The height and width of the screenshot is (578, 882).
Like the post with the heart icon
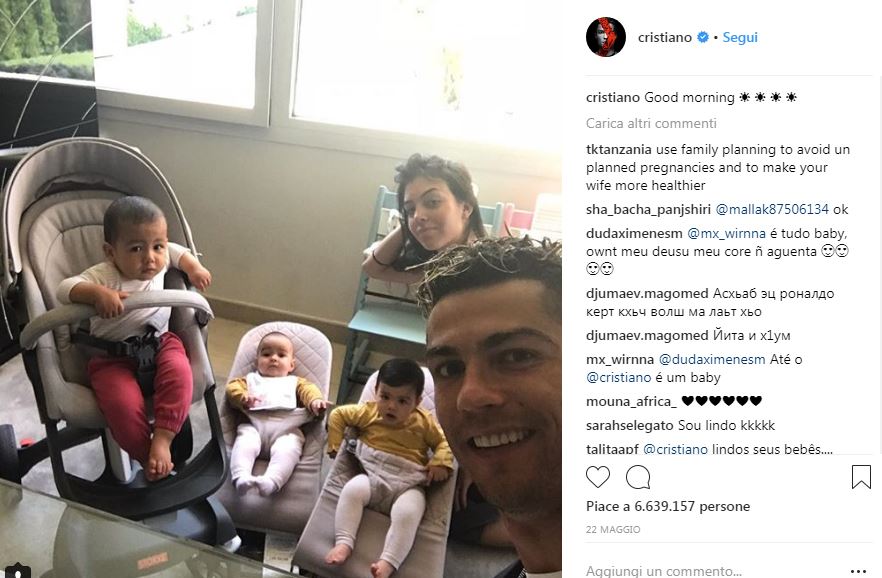[x=597, y=477]
